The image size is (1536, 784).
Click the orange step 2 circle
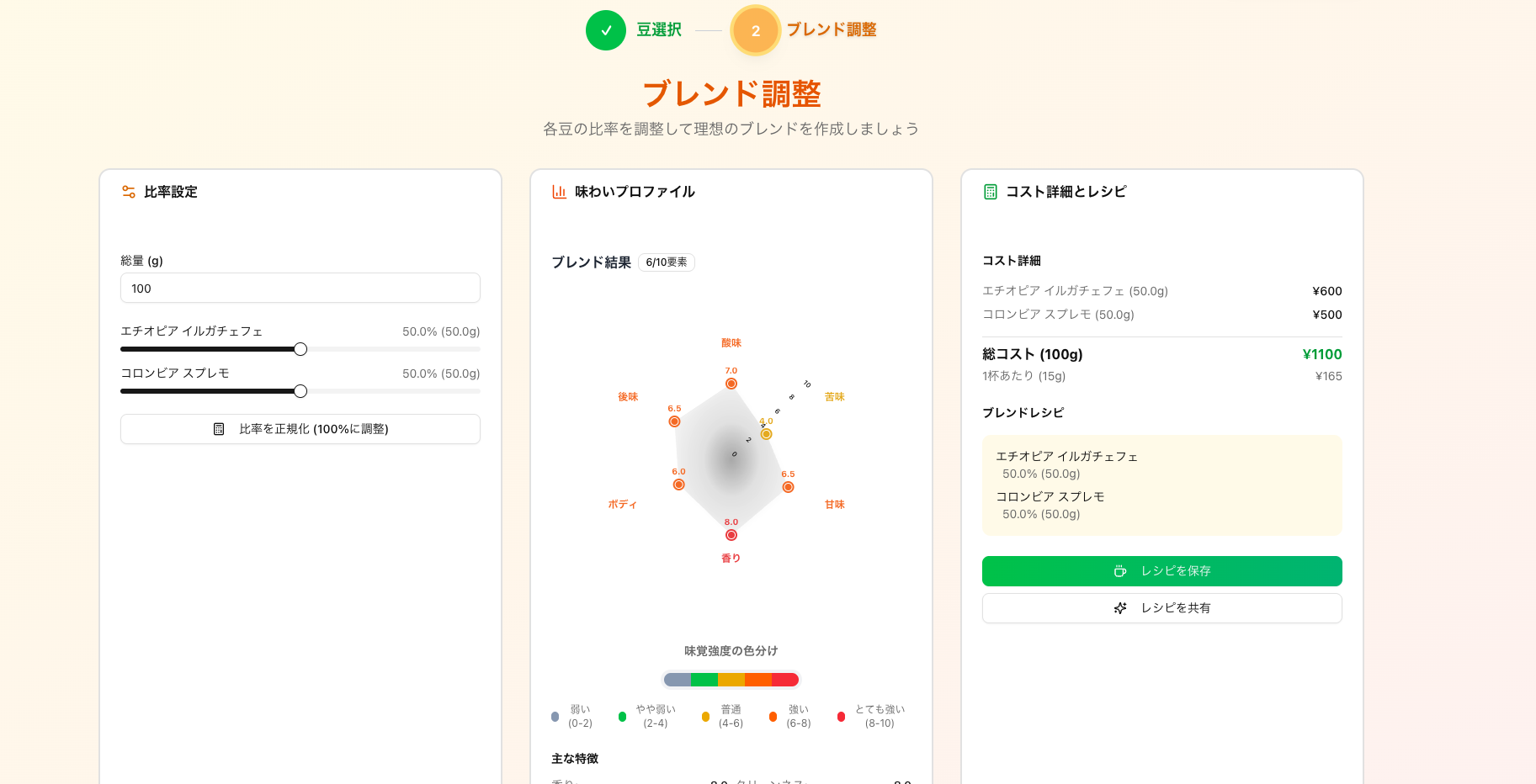pos(756,30)
